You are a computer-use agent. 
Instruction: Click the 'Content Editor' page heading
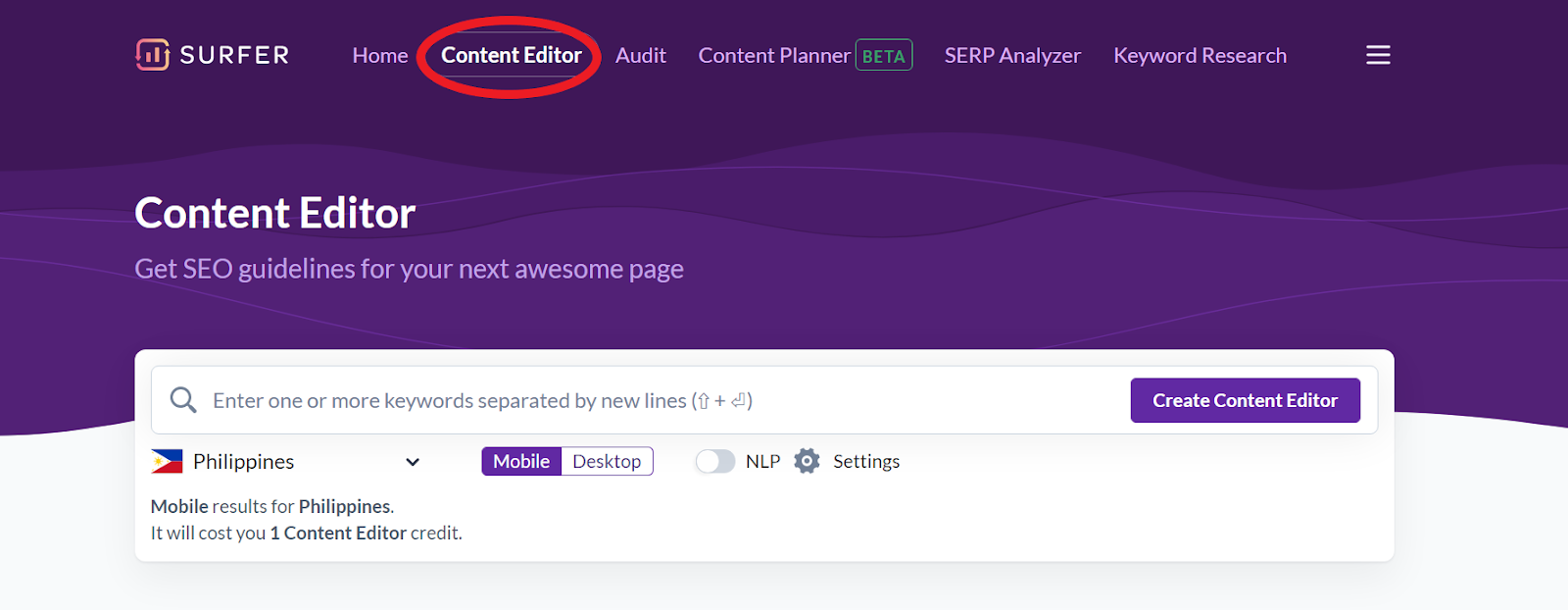pyautogui.click(x=275, y=213)
